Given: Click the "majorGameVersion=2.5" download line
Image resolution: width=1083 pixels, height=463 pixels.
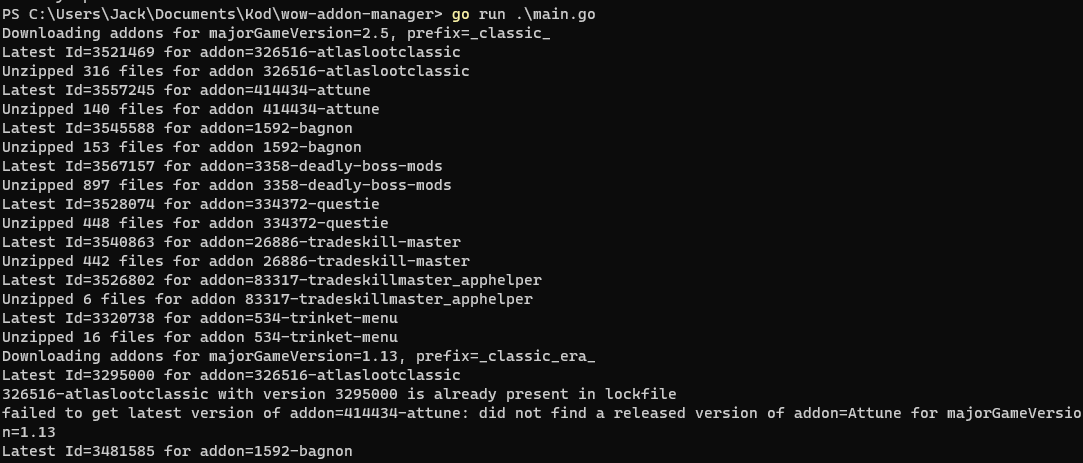Looking at the screenshot, I should coord(276,33).
